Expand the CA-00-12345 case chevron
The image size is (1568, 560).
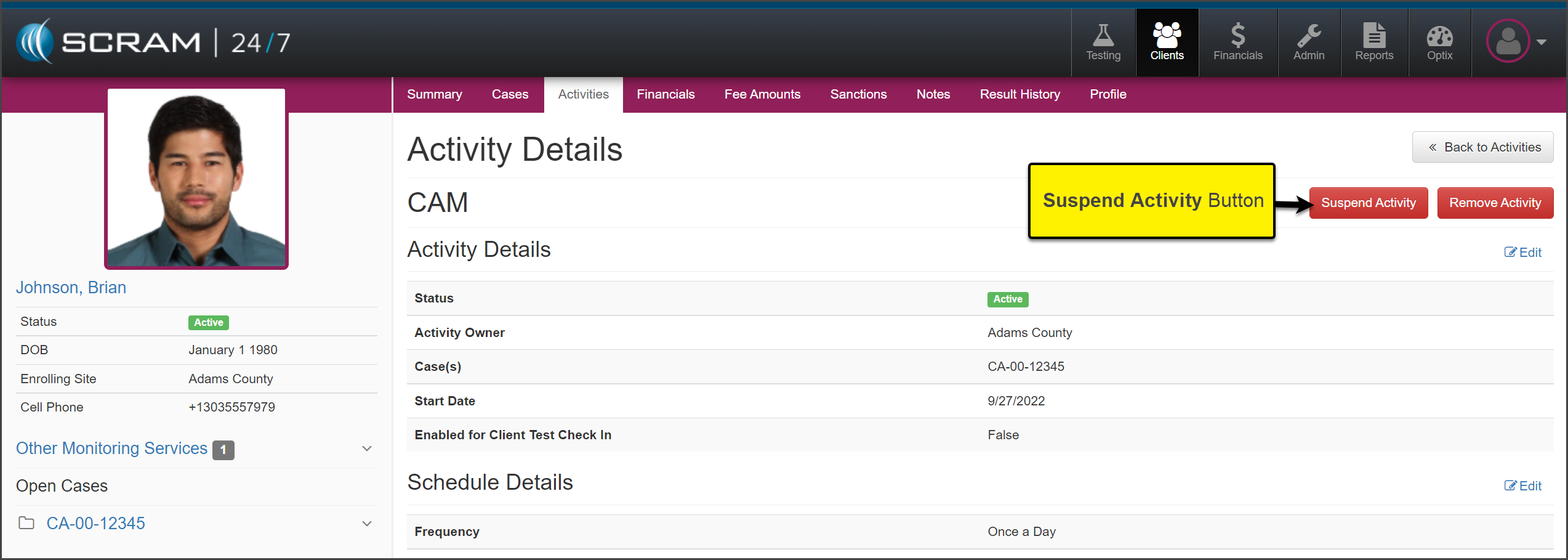[x=367, y=524]
